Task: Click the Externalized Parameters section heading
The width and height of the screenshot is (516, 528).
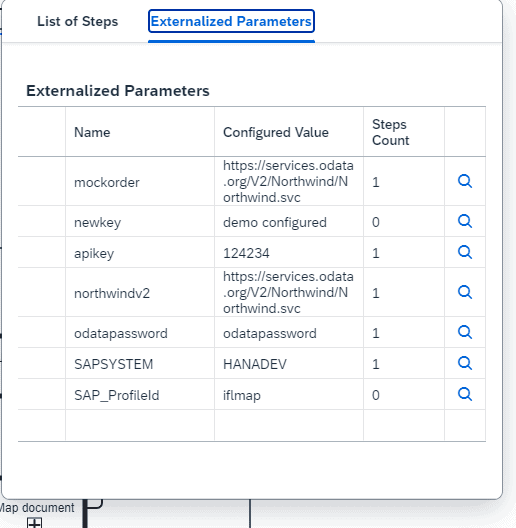Action: coord(118,91)
